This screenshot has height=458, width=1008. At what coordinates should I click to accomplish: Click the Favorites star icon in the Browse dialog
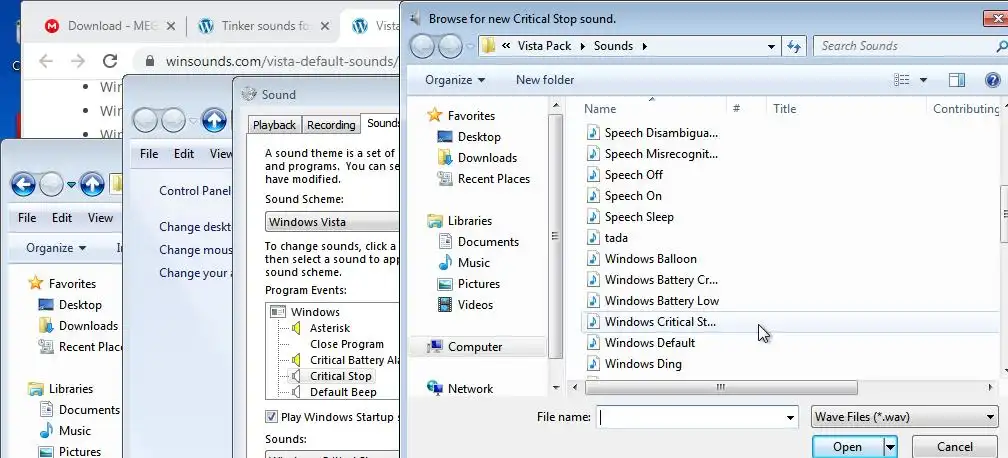[x=435, y=115]
